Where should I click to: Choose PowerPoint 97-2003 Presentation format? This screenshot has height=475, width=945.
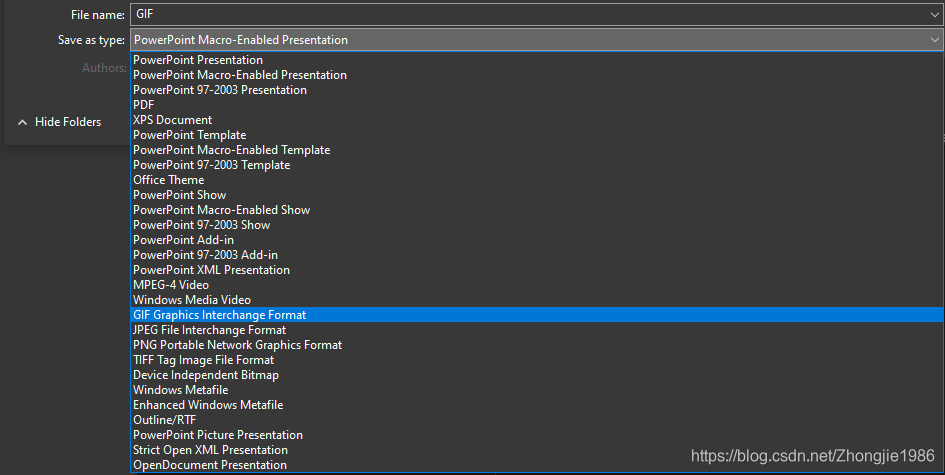pos(537,90)
